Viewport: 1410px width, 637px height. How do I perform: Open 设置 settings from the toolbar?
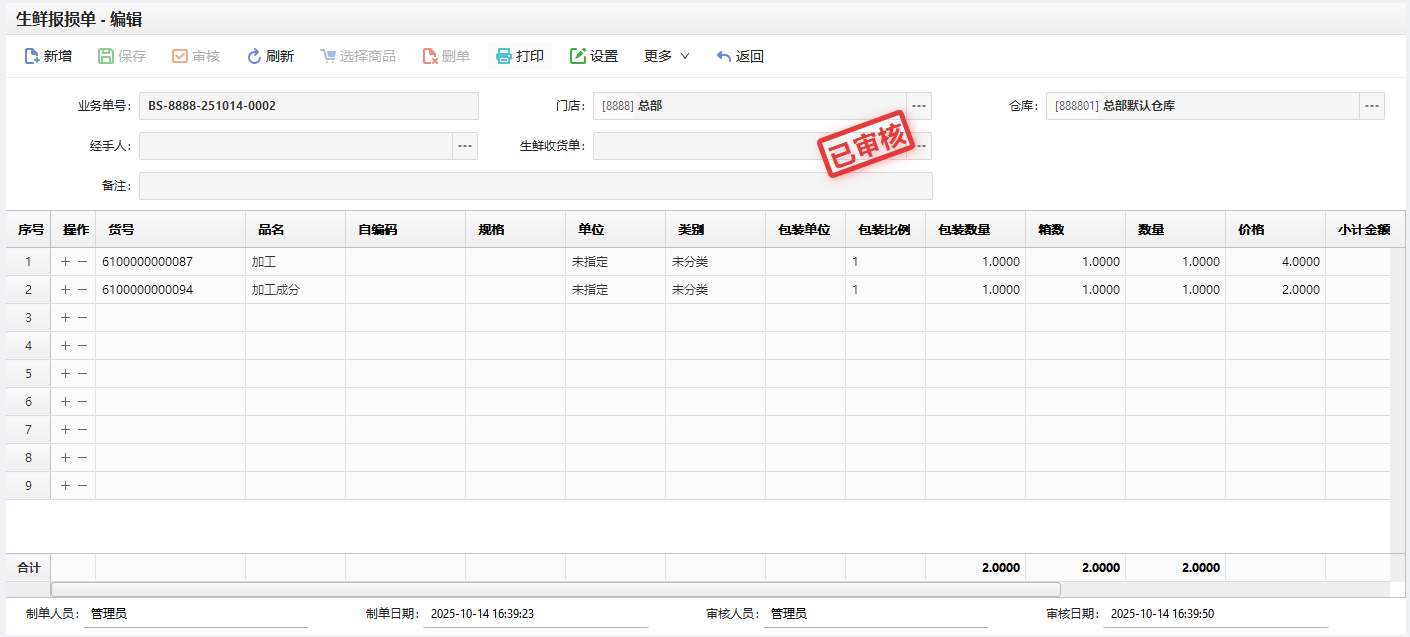point(578,57)
